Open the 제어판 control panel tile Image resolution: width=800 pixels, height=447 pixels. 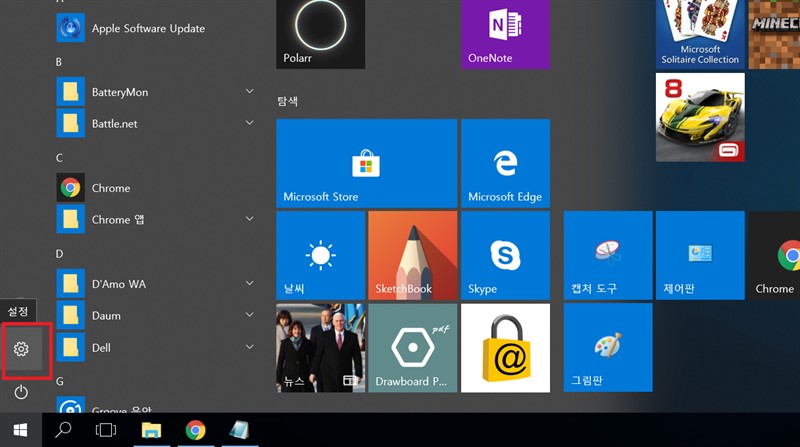point(700,256)
